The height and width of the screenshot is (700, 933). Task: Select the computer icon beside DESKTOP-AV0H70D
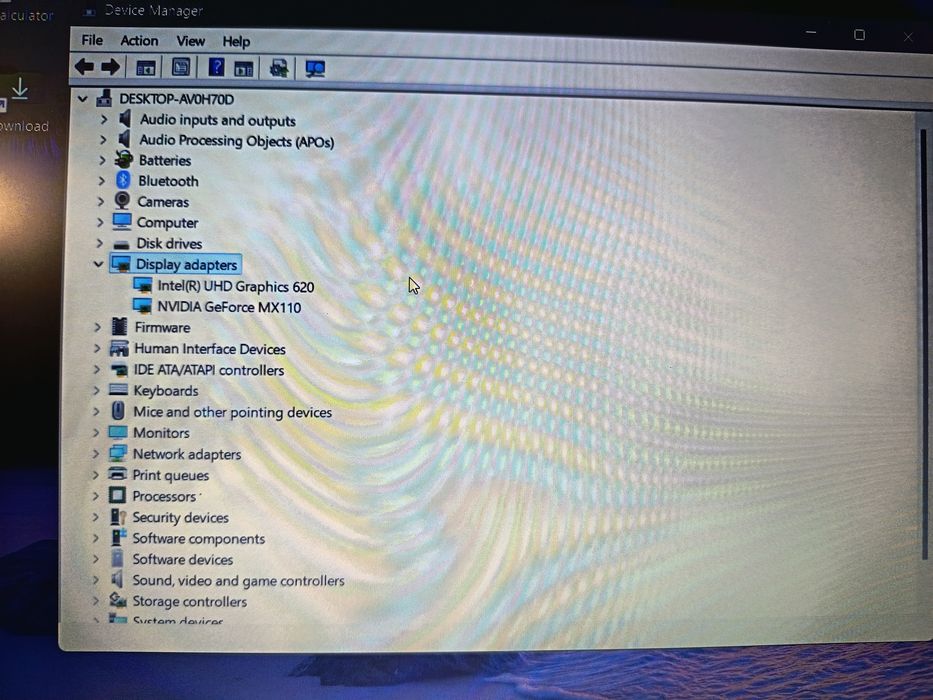(104, 98)
